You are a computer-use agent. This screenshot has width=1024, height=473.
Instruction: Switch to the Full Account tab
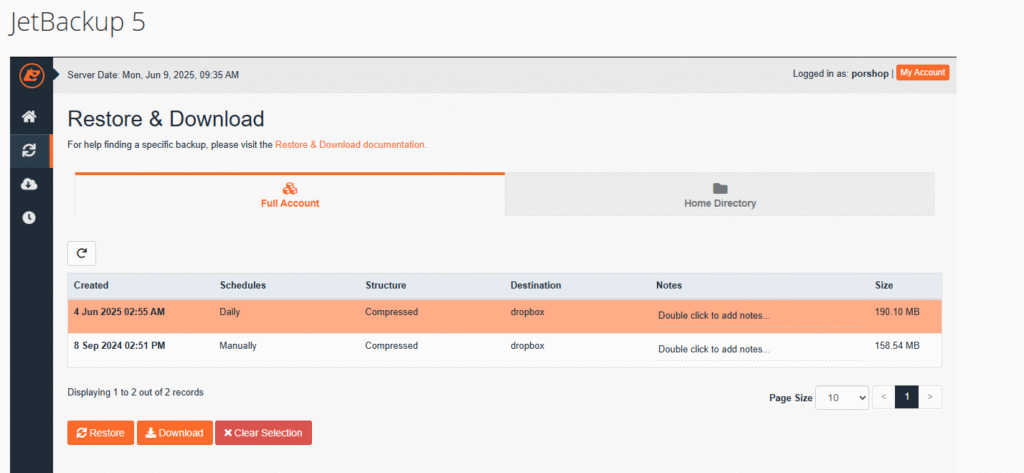(290, 195)
